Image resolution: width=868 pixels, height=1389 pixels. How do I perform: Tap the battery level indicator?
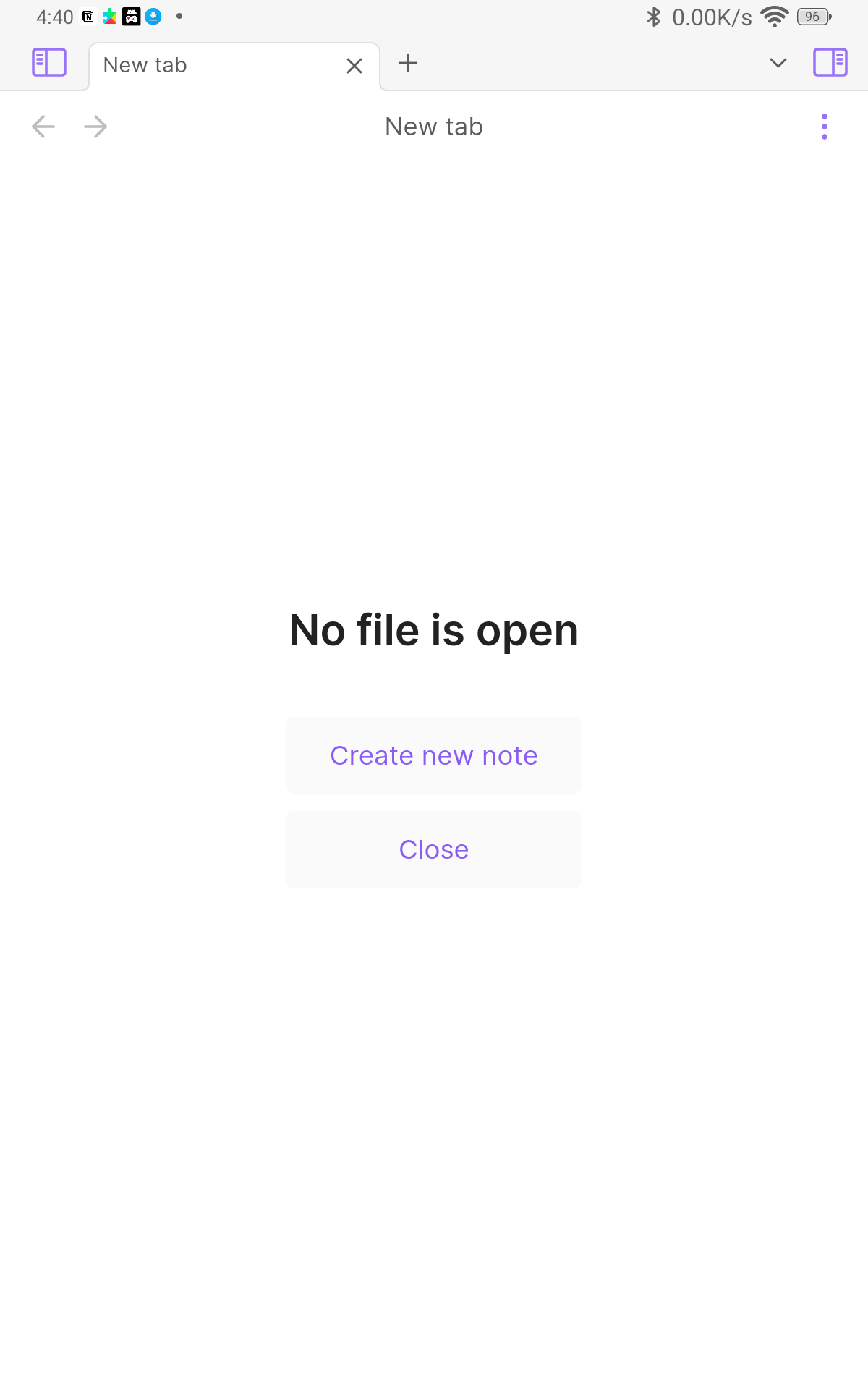pyautogui.click(x=814, y=17)
